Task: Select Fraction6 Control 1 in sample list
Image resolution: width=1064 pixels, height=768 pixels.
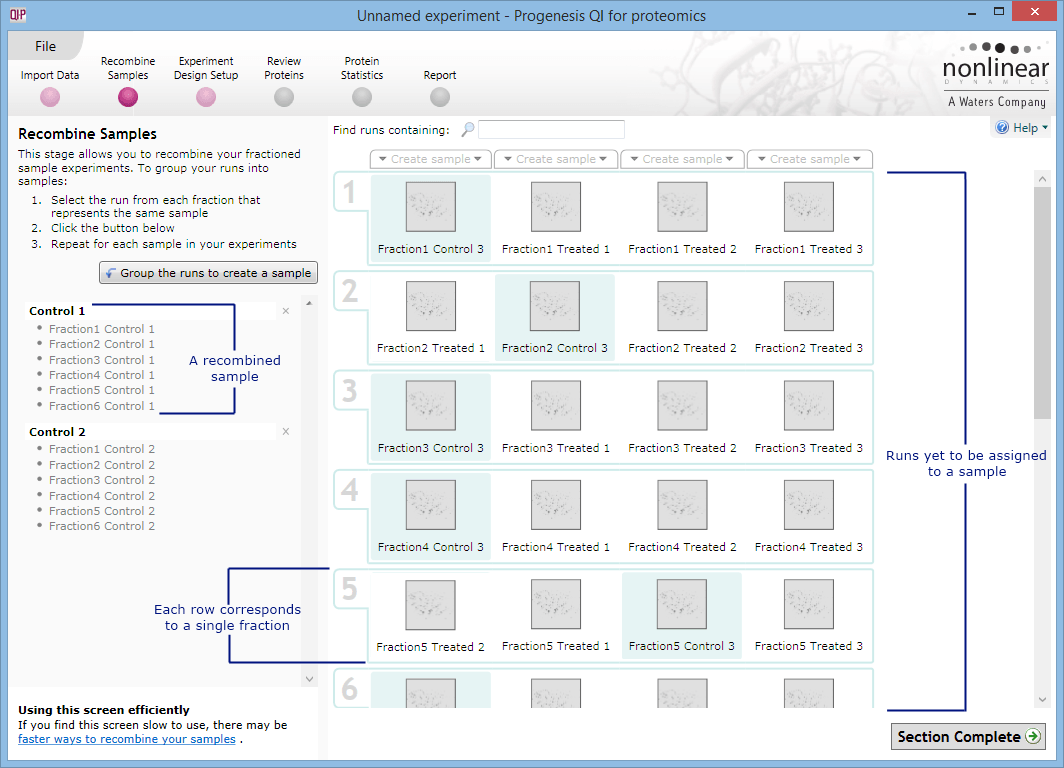Action: pos(102,406)
